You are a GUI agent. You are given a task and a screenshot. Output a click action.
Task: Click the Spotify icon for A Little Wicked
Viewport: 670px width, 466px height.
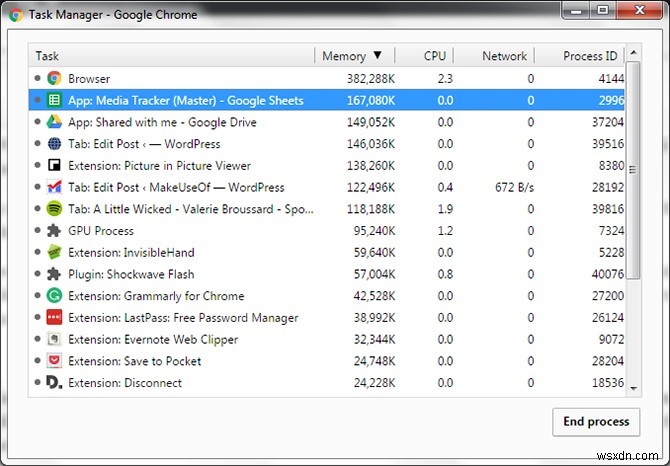point(54,209)
